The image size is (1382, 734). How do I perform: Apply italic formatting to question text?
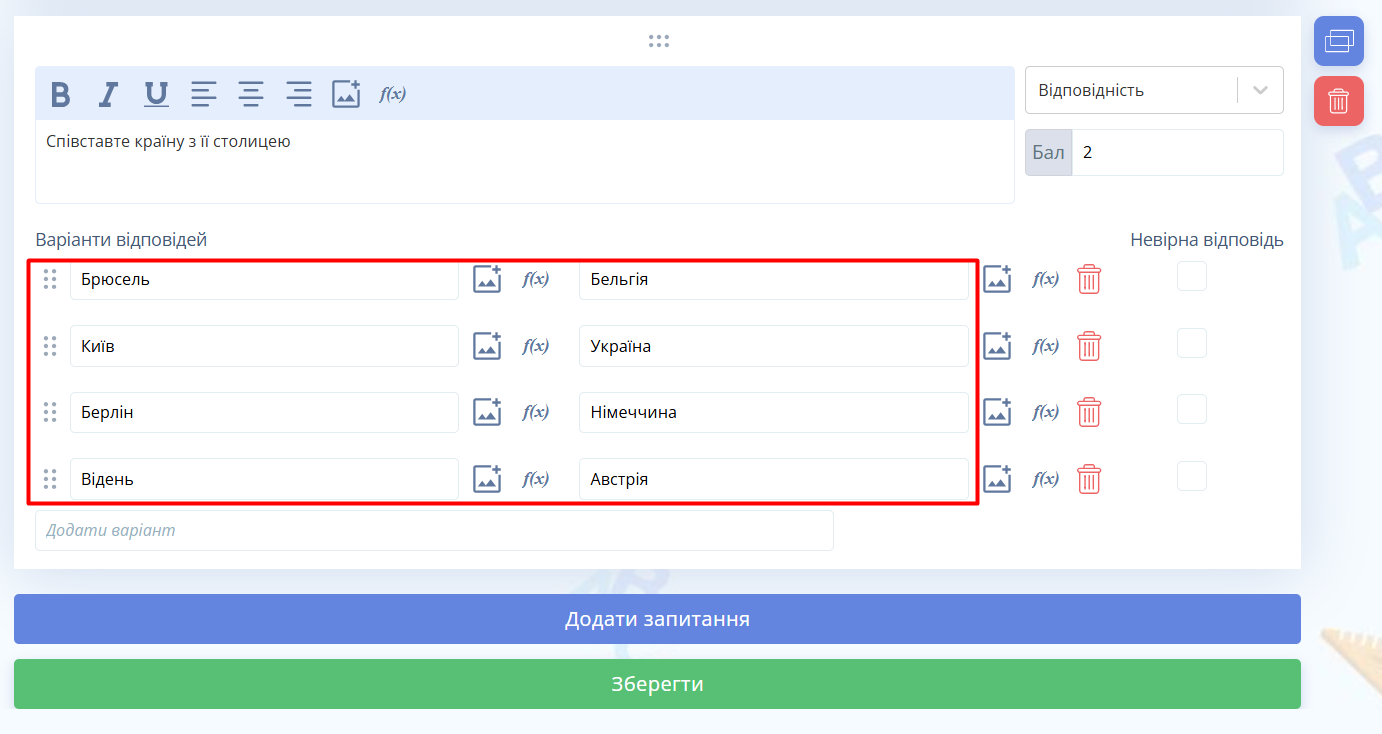tap(108, 94)
